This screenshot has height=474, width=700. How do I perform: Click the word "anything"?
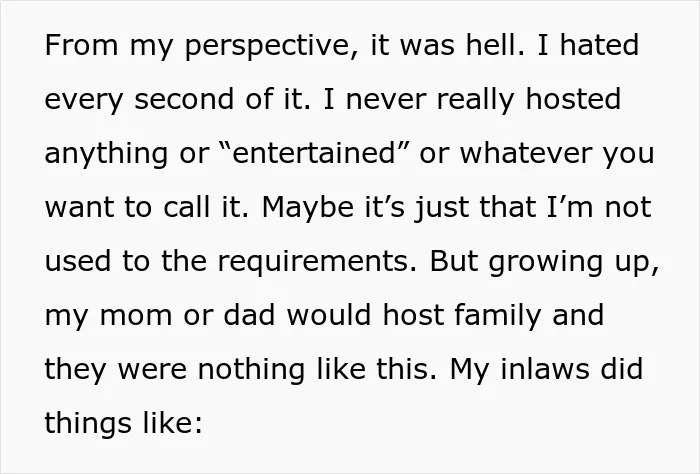tap(106, 154)
